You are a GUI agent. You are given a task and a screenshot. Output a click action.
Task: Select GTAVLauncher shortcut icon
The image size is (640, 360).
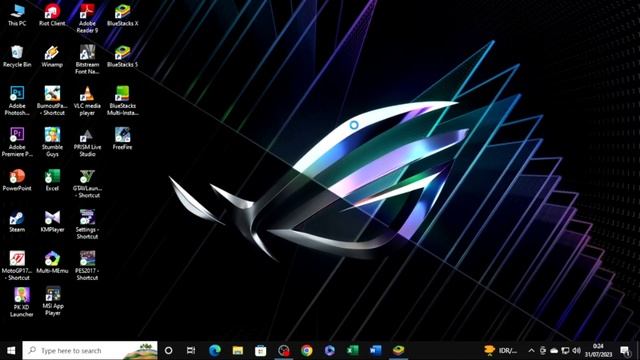(x=87, y=184)
